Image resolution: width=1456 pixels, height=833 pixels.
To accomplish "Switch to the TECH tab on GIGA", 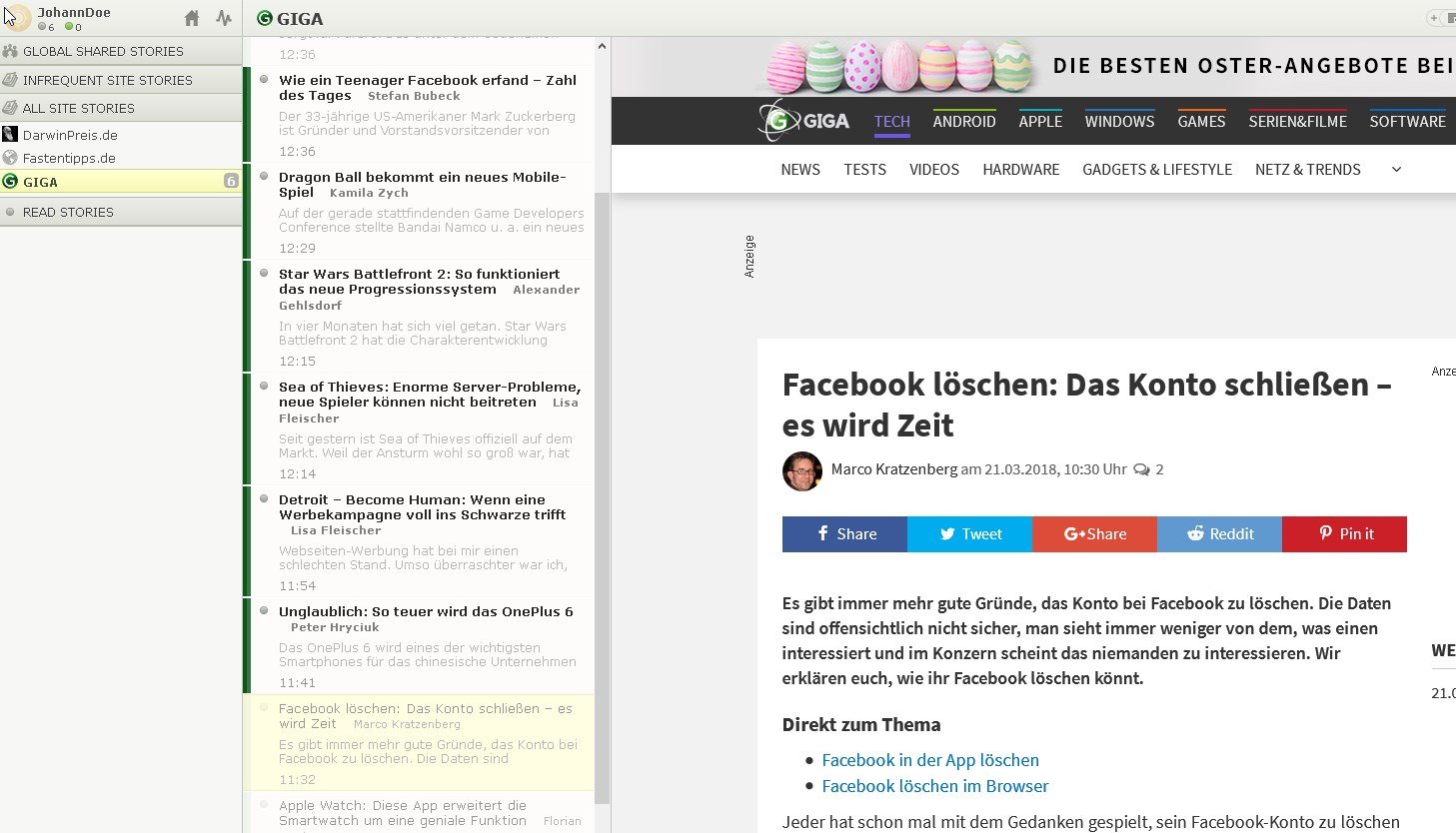I will coord(891,121).
